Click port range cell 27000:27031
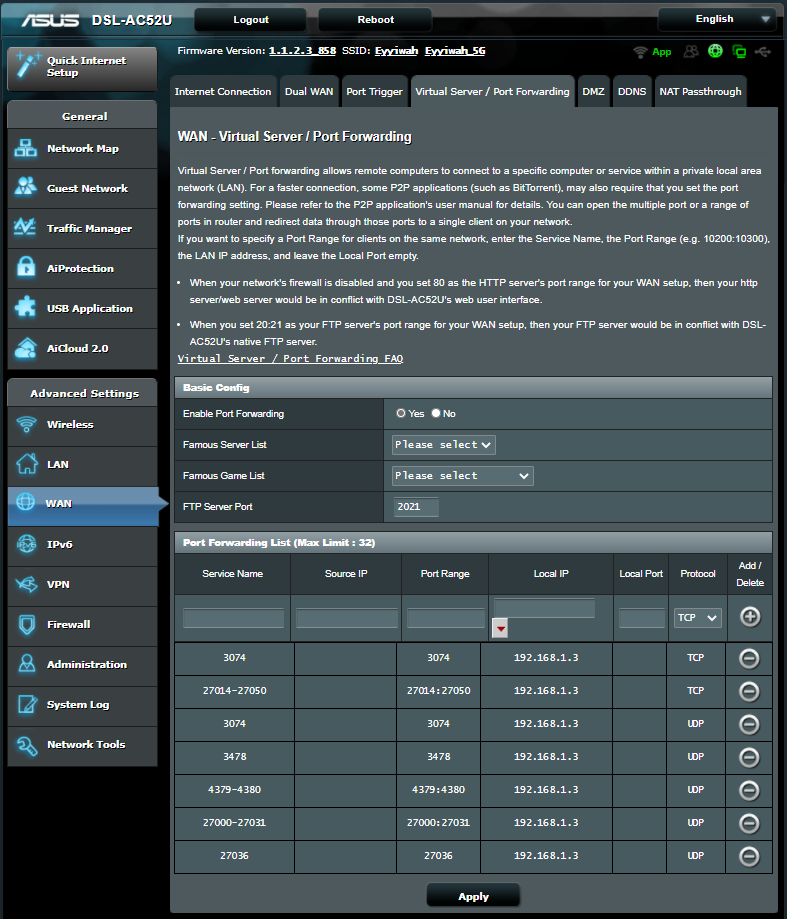The width and height of the screenshot is (787, 919). point(438,823)
